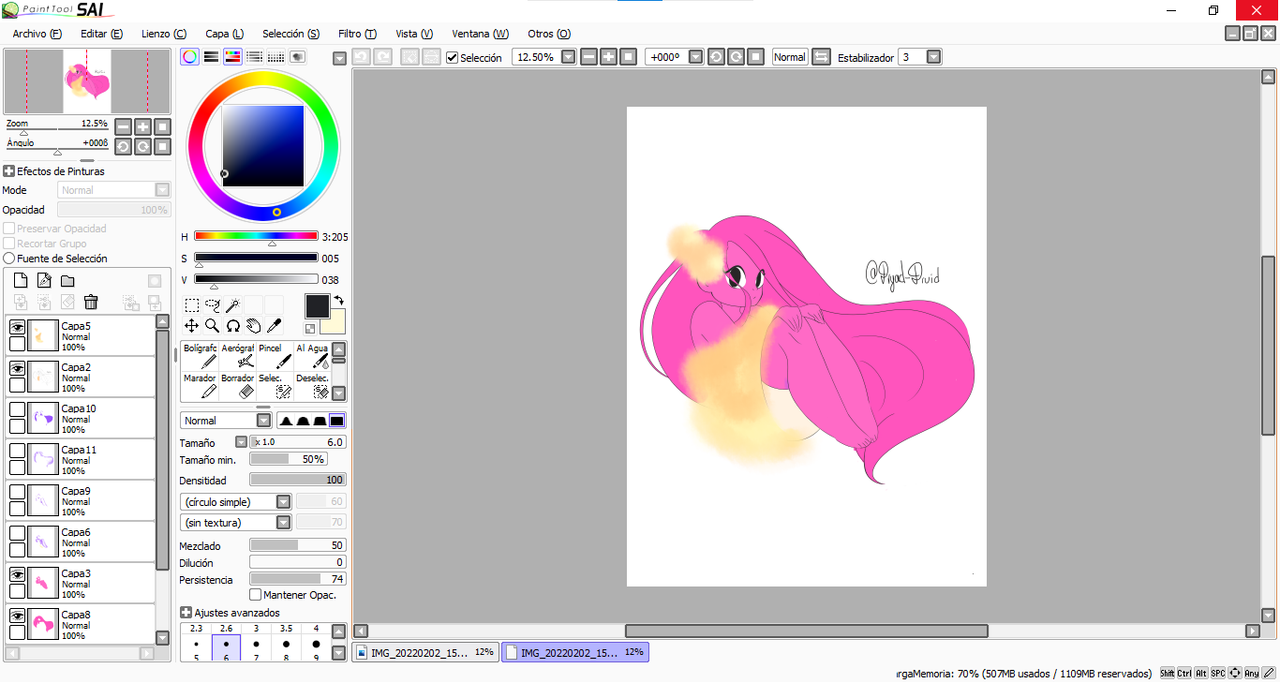The image size is (1280, 682).
Task: Swap foreground and background colors
Action: 339,301
